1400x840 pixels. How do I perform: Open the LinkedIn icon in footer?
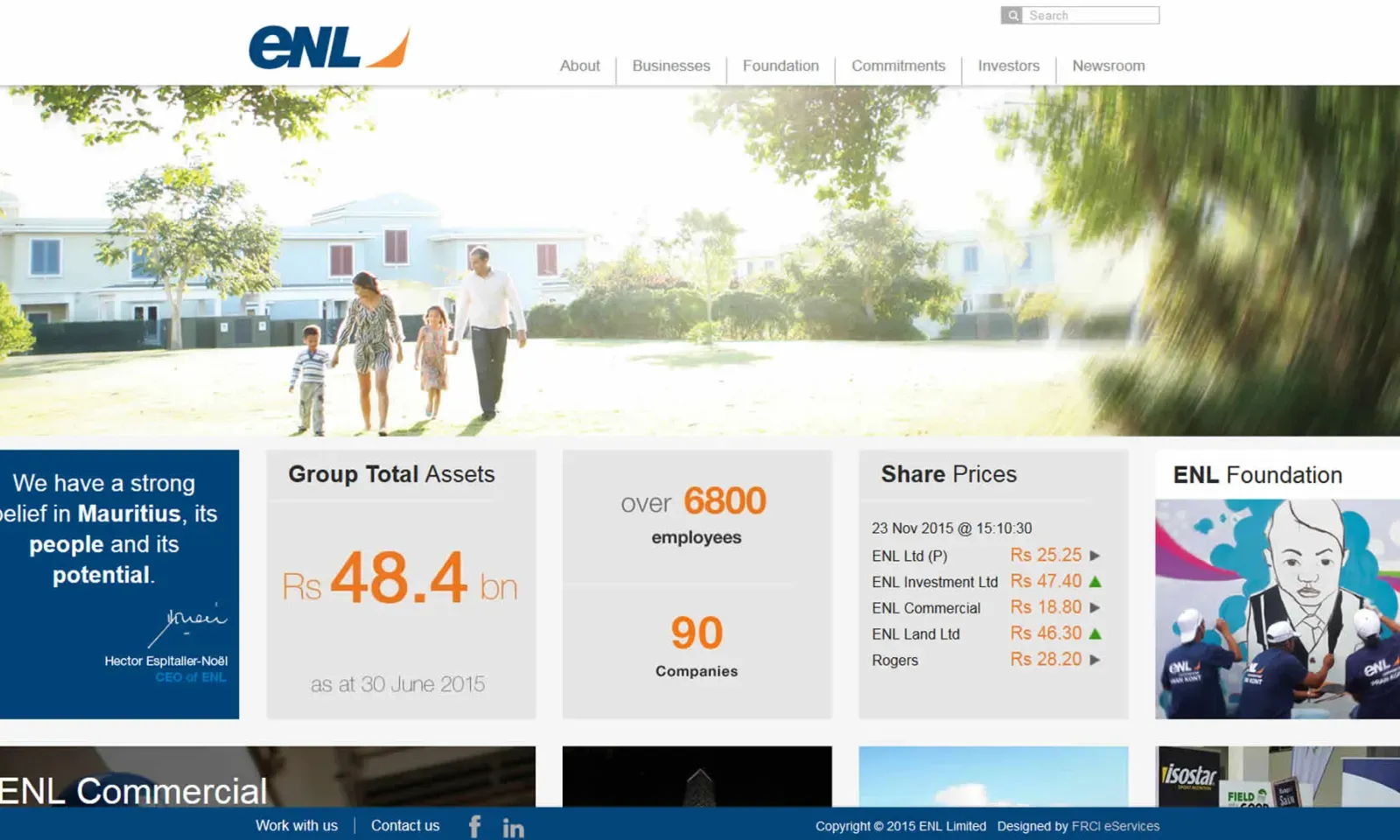(x=513, y=827)
